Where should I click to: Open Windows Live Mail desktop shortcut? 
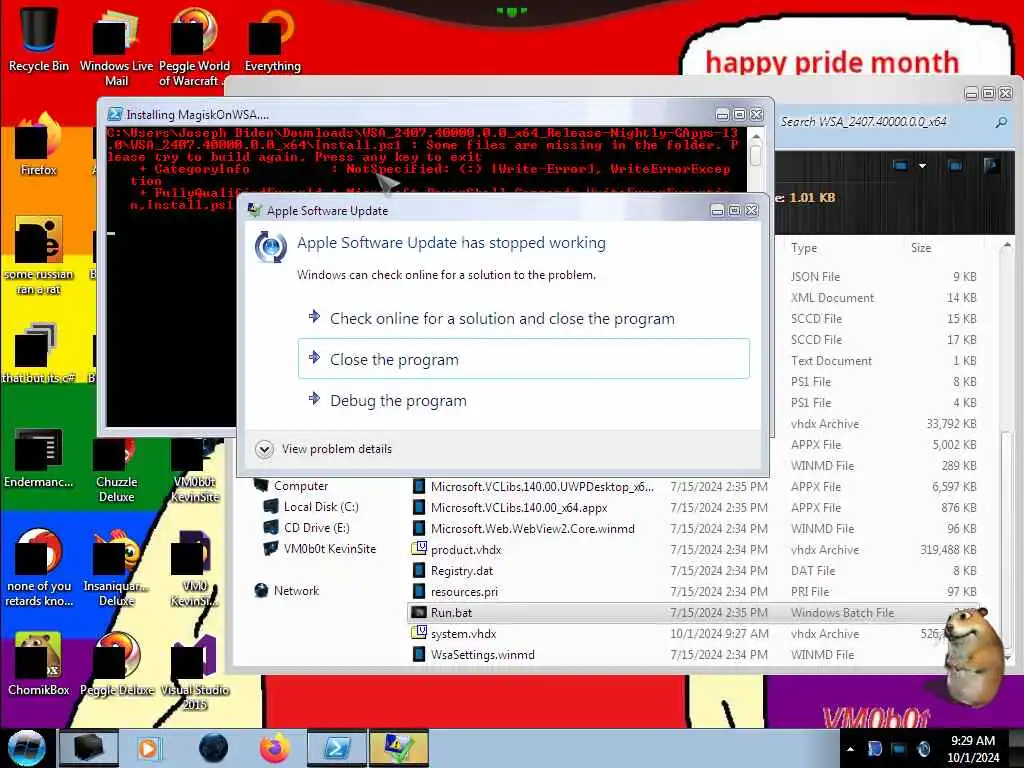116,47
